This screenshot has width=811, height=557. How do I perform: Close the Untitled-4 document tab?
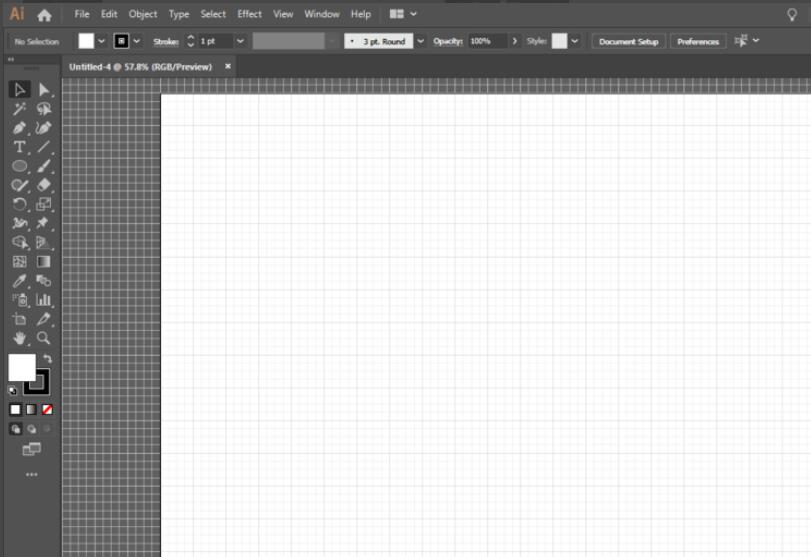tap(228, 66)
